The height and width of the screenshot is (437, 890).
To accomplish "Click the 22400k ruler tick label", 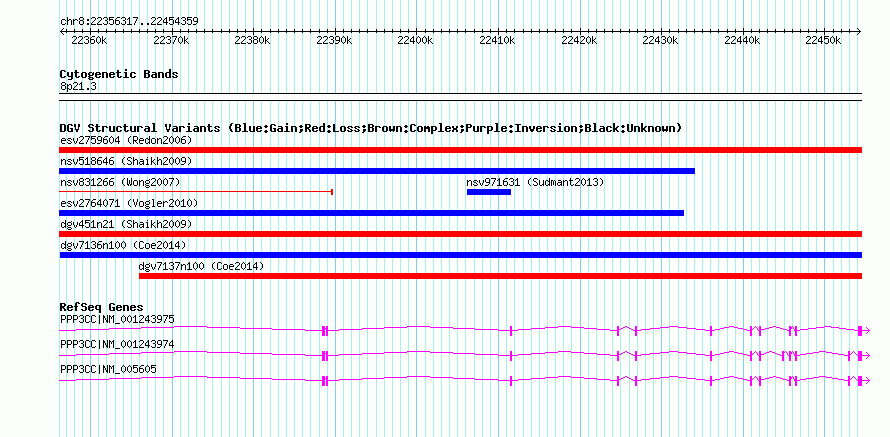I will click(x=416, y=41).
